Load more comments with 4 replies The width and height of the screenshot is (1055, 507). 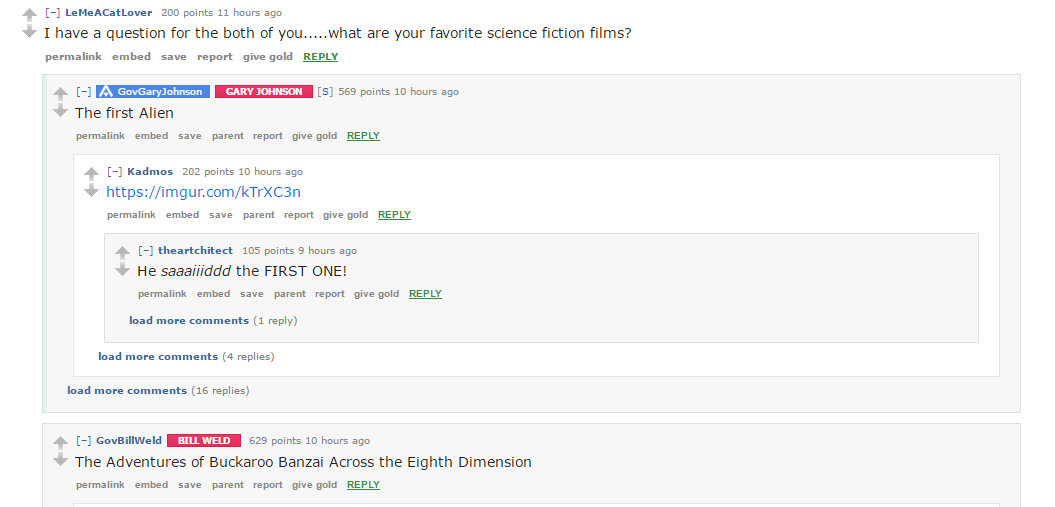[158, 356]
